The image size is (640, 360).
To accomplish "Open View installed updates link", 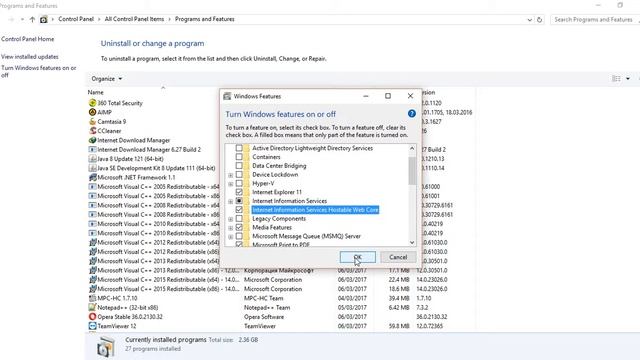I will tap(29, 56).
